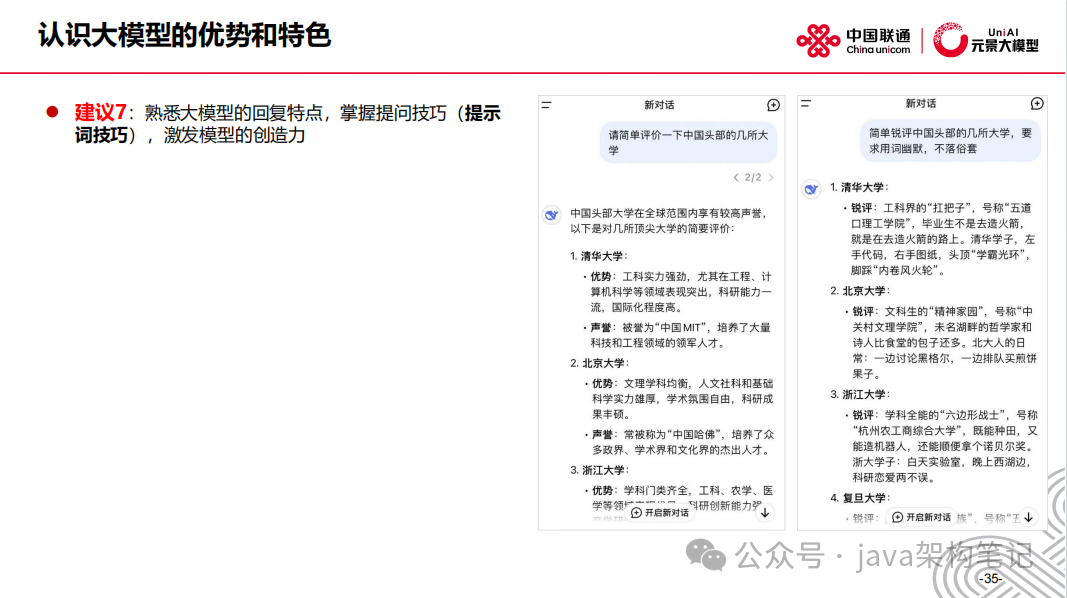Image resolution: width=1067 pixels, height=598 pixels.
Task: Click the plus new-chat icon in right panel
Action: tap(1036, 103)
